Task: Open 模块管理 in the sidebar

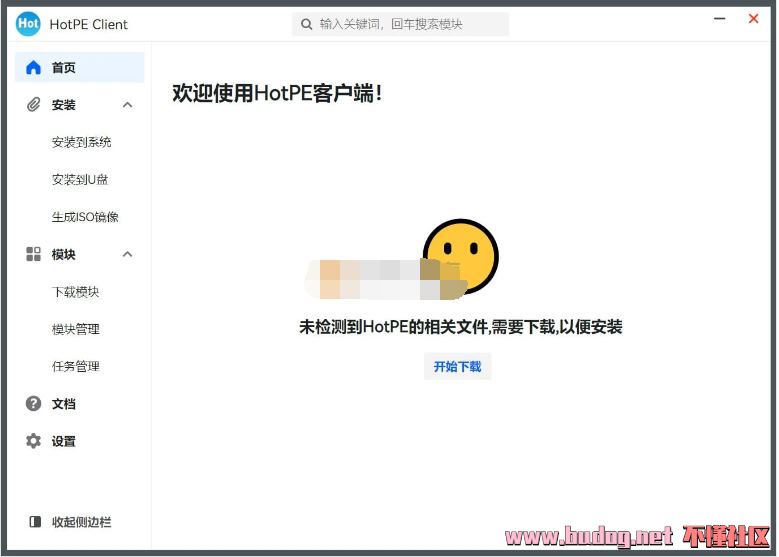Action: pyautogui.click(x=76, y=329)
